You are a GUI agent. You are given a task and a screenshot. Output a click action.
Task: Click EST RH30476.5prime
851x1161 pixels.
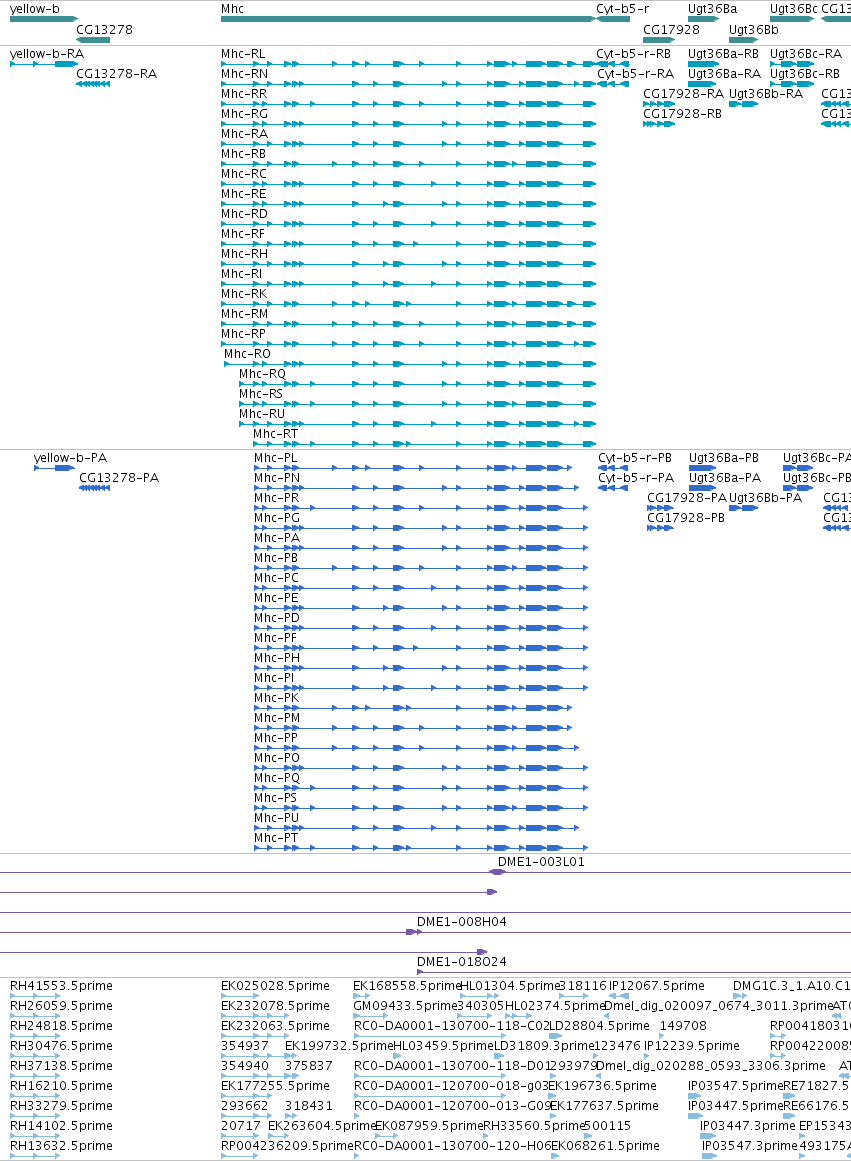coord(61,1046)
